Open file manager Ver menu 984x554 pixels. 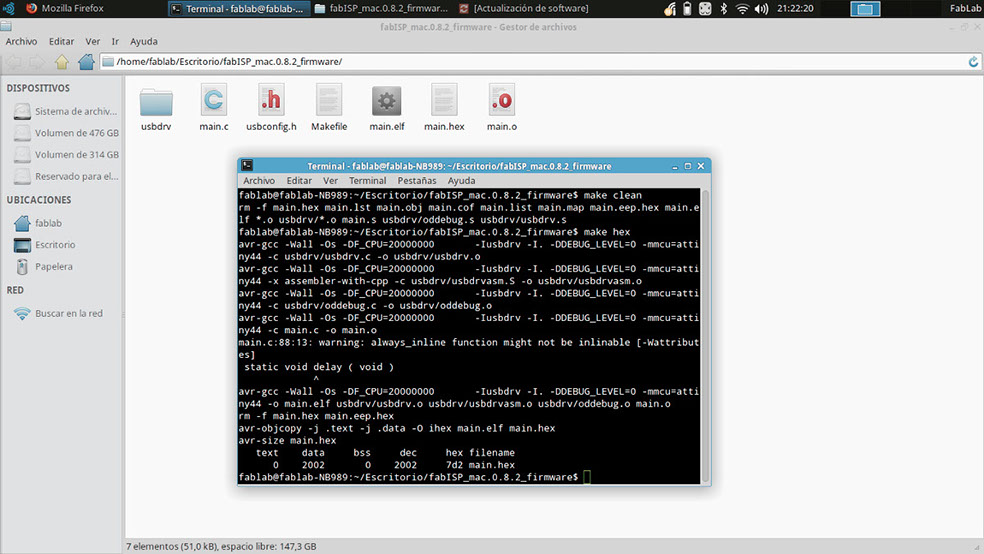tap(93, 41)
